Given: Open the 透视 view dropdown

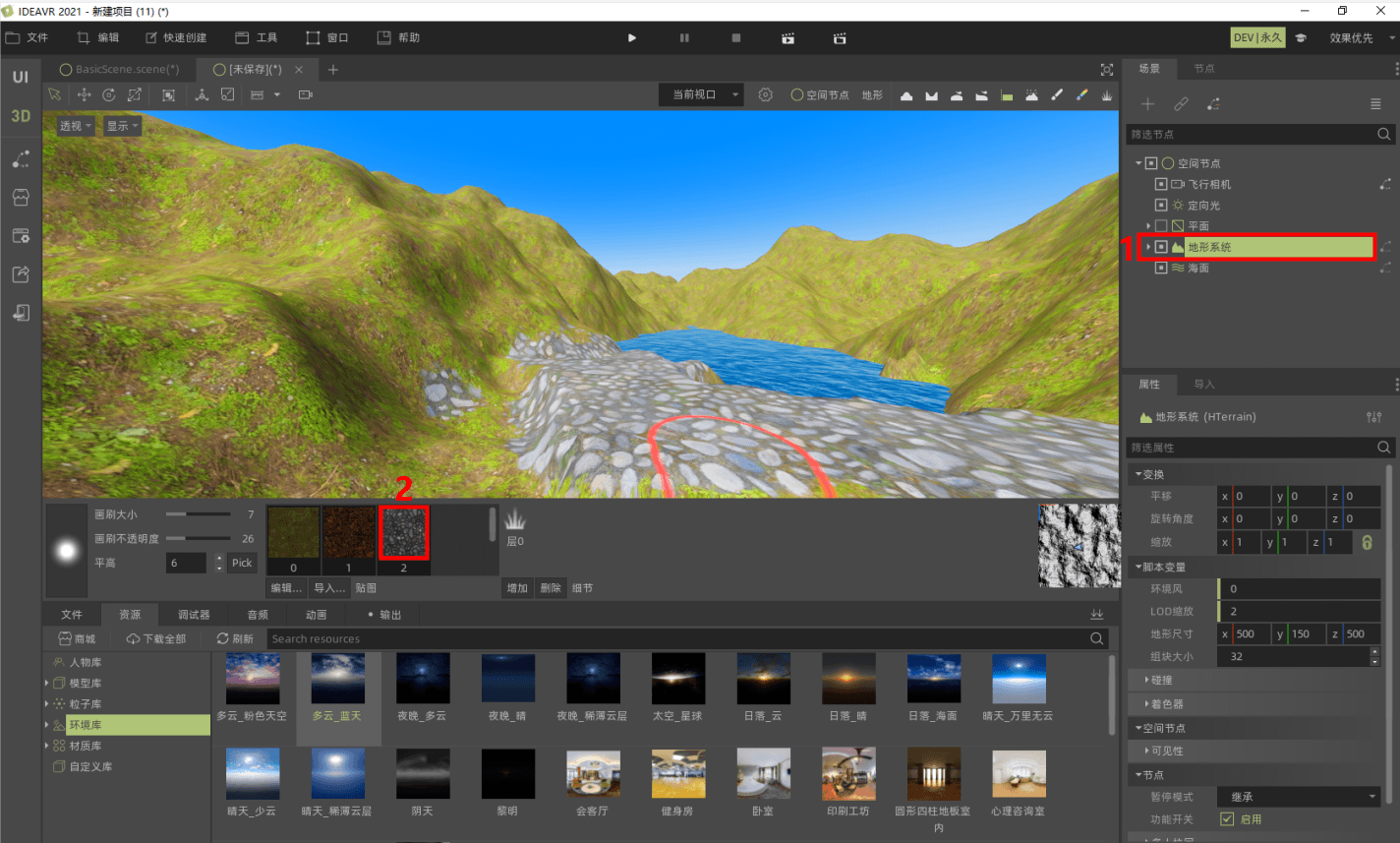Looking at the screenshot, I should (x=76, y=126).
